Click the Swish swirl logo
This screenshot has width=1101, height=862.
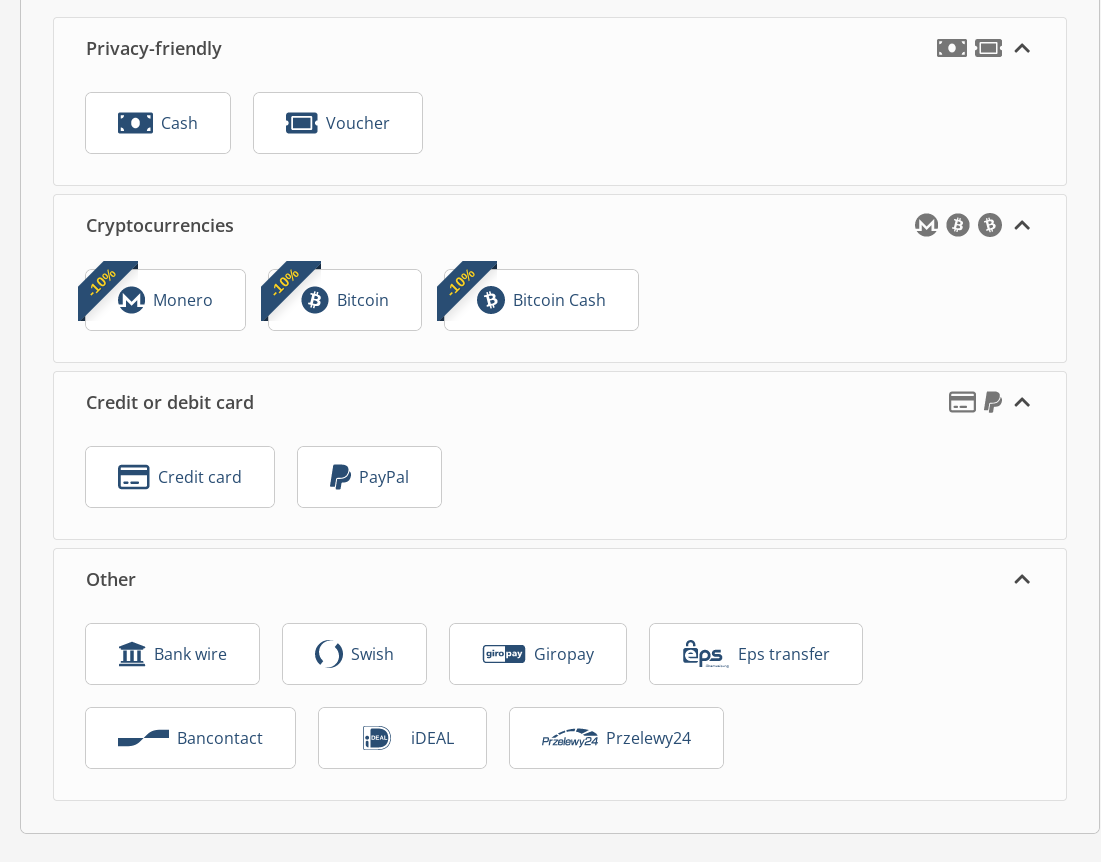click(329, 654)
